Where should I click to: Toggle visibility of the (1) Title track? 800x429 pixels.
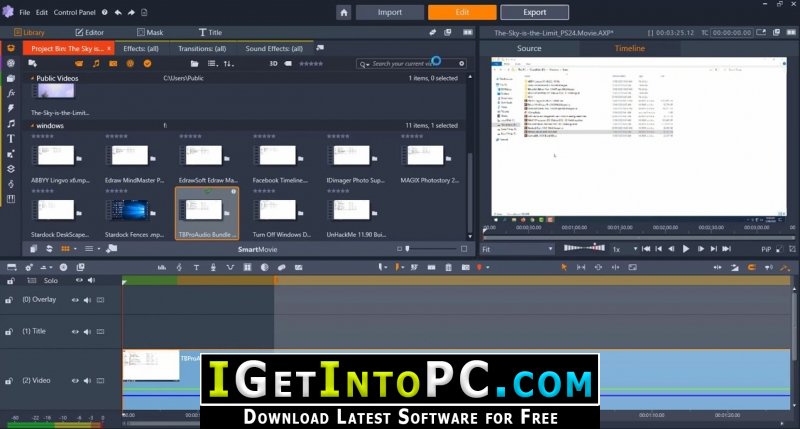click(x=75, y=332)
